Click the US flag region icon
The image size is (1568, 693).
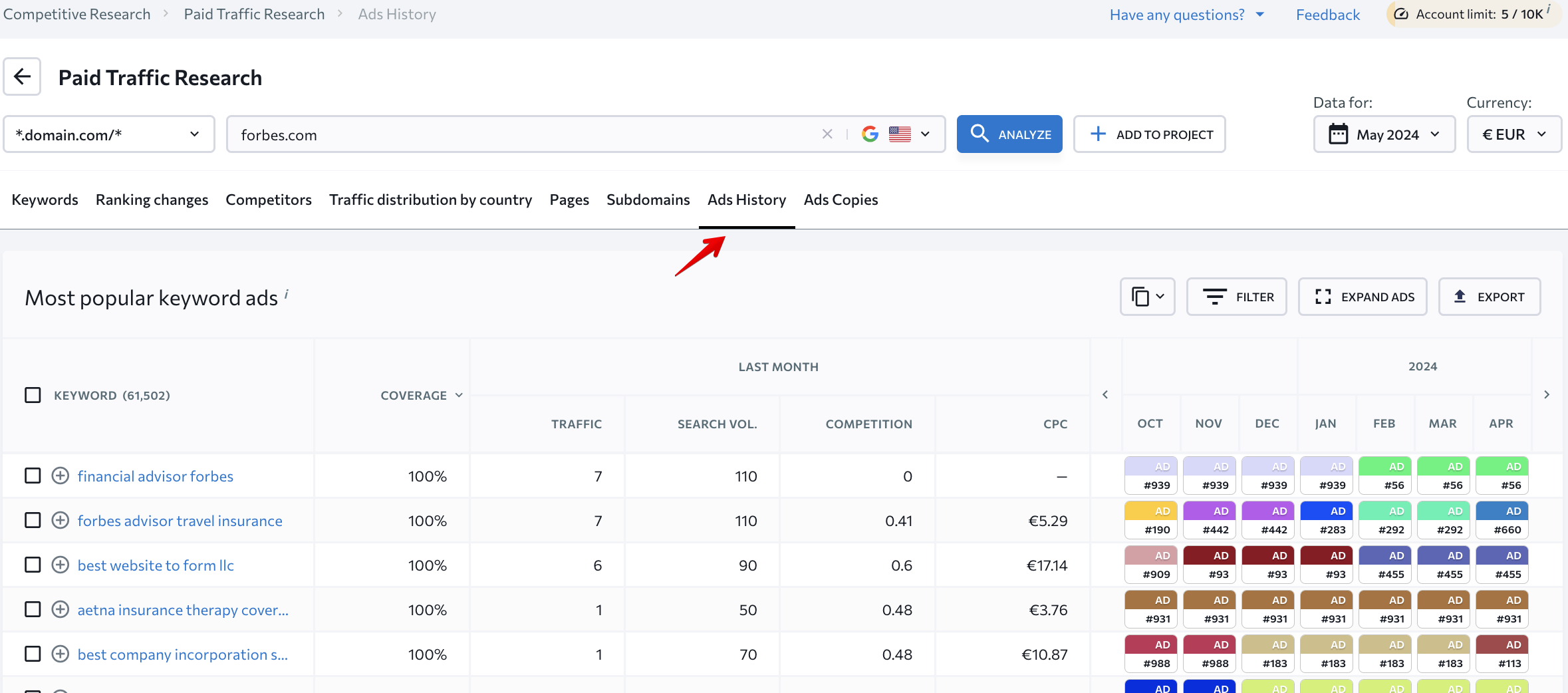[900, 134]
